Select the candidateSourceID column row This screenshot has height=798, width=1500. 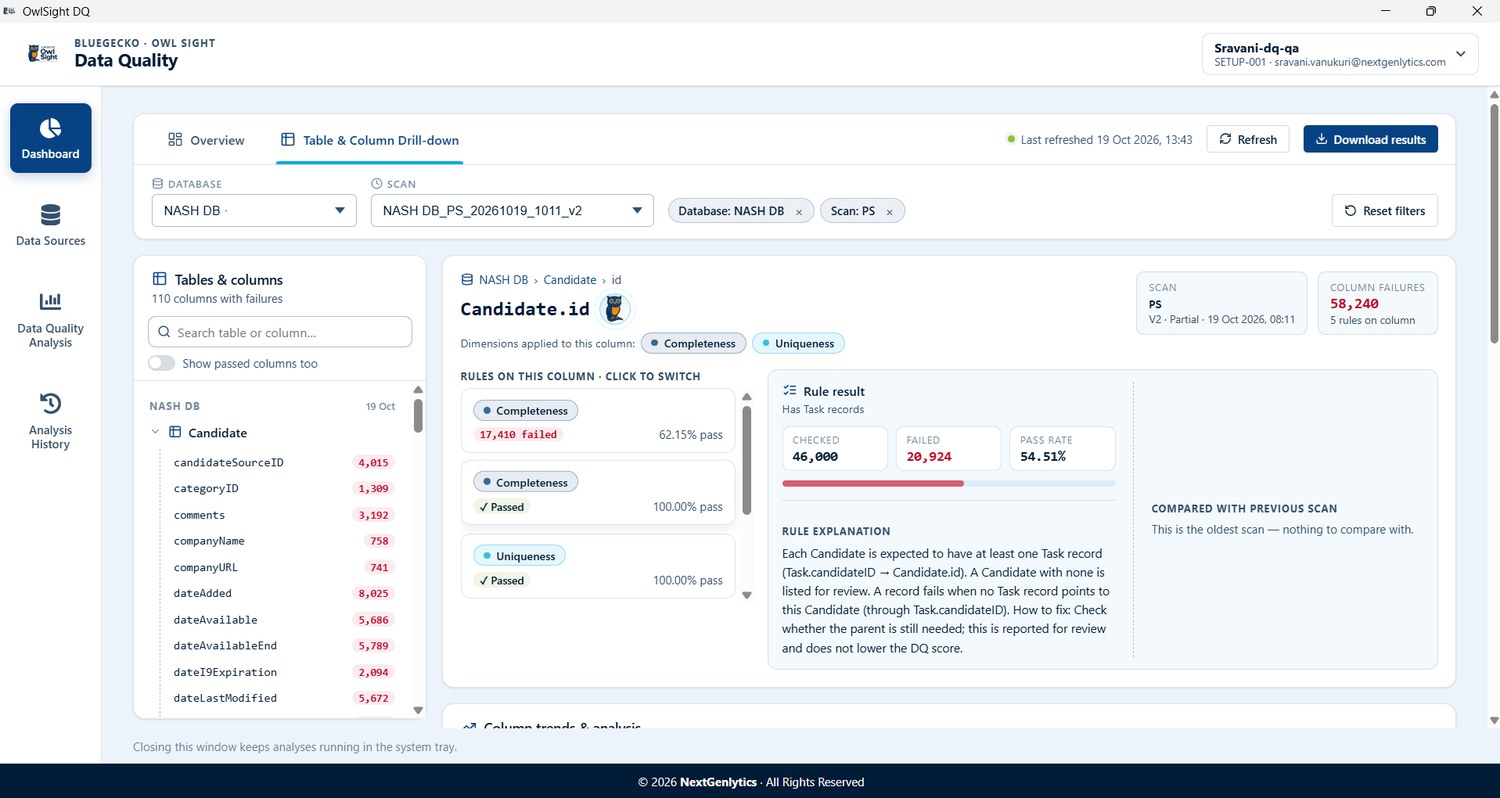283,463
